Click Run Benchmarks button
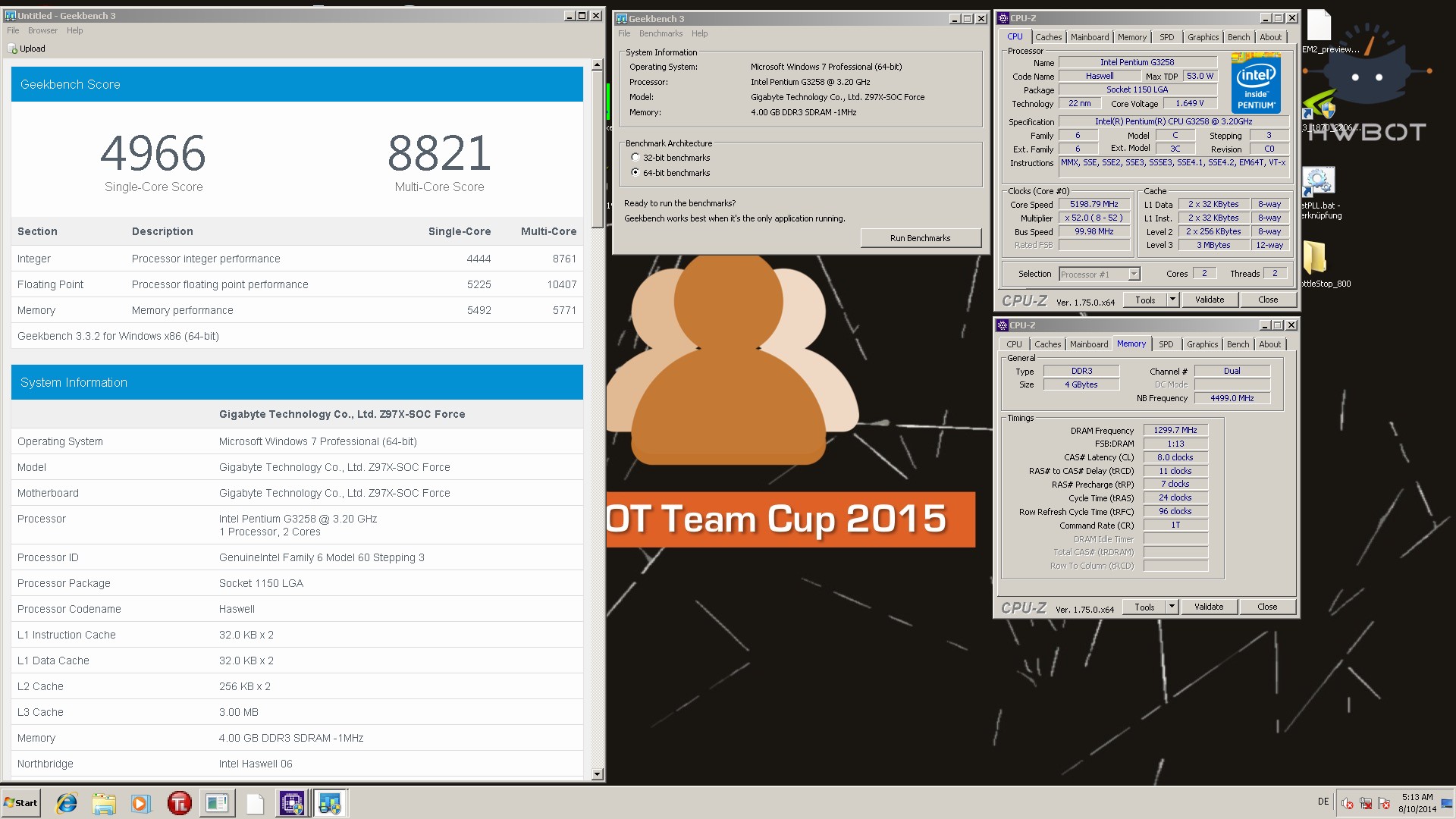The height and width of the screenshot is (819, 1456). pyautogui.click(x=920, y=238)
